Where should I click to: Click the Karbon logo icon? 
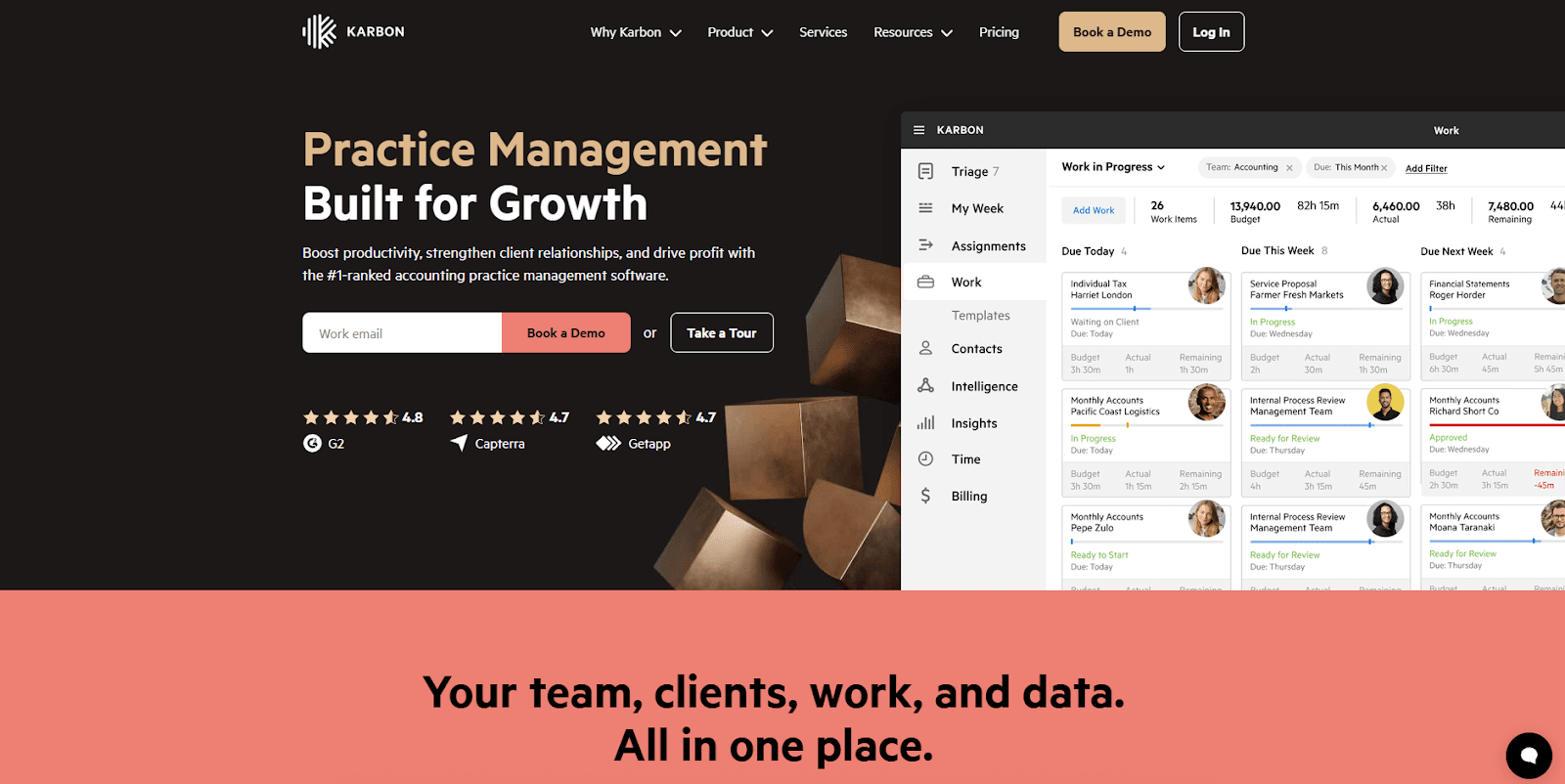tap(319, 31)
